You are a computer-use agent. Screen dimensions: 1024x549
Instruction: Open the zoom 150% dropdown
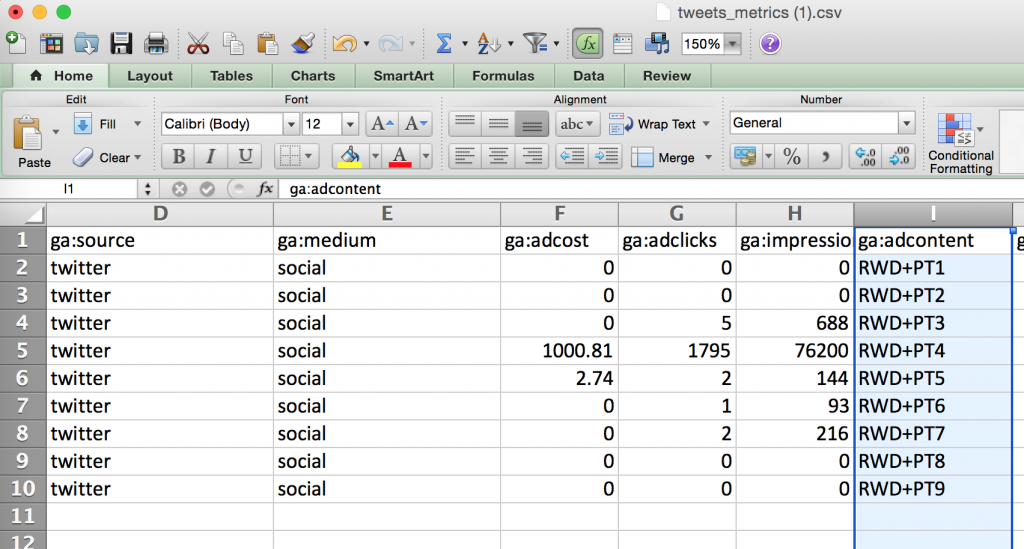tap(733, 44)
